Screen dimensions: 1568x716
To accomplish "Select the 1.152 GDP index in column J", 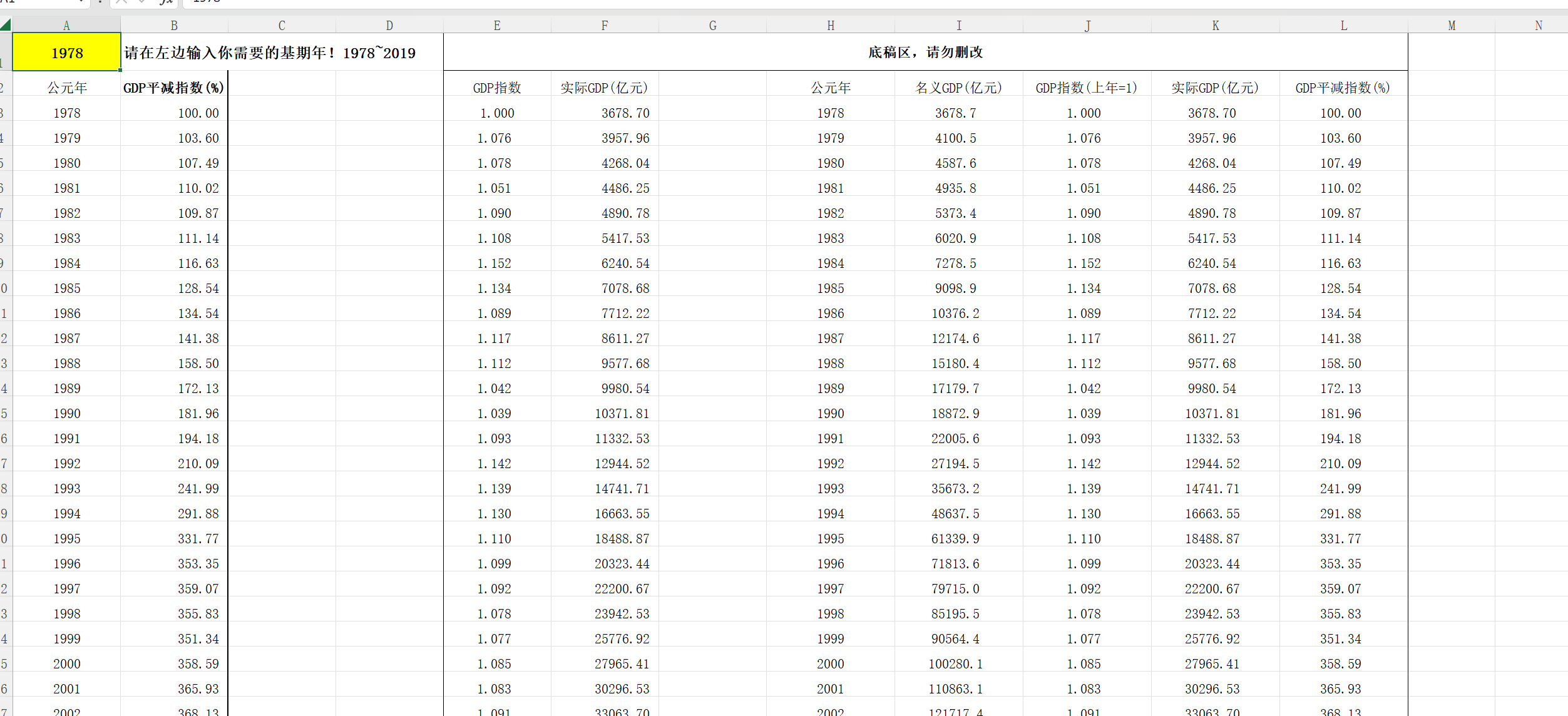I will click(x=1084, y=263).
